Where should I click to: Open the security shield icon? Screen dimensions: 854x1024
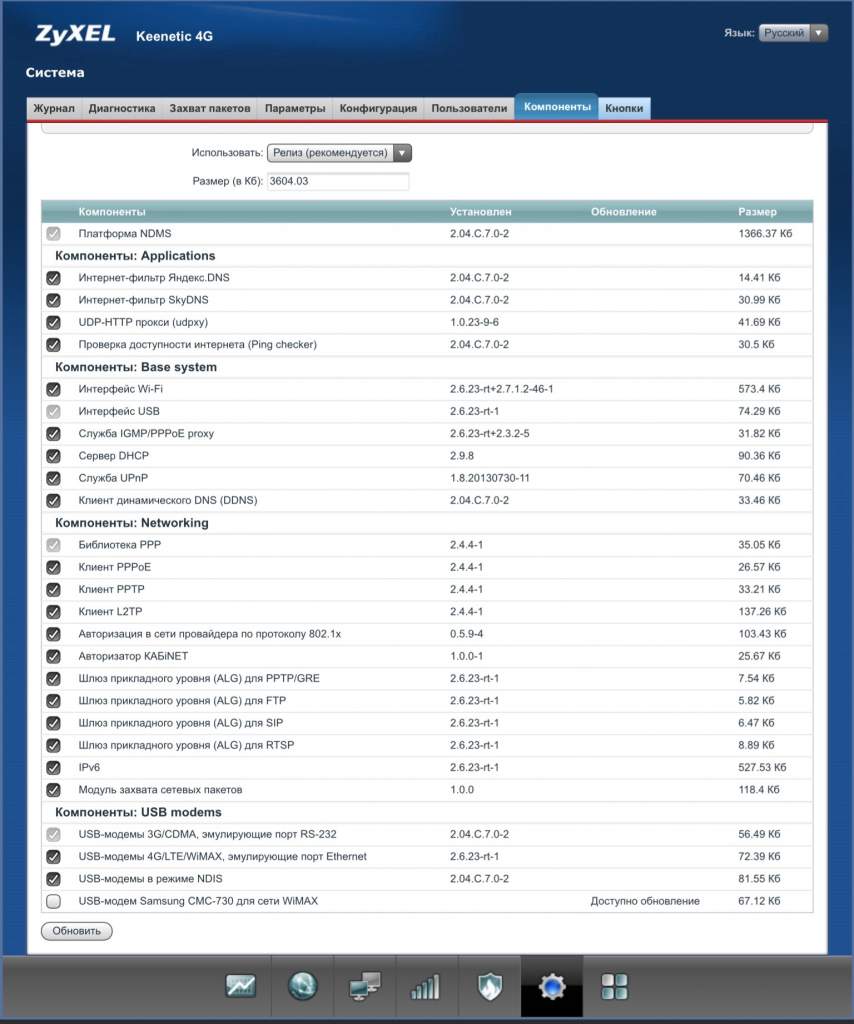click(x=489, y=986)
